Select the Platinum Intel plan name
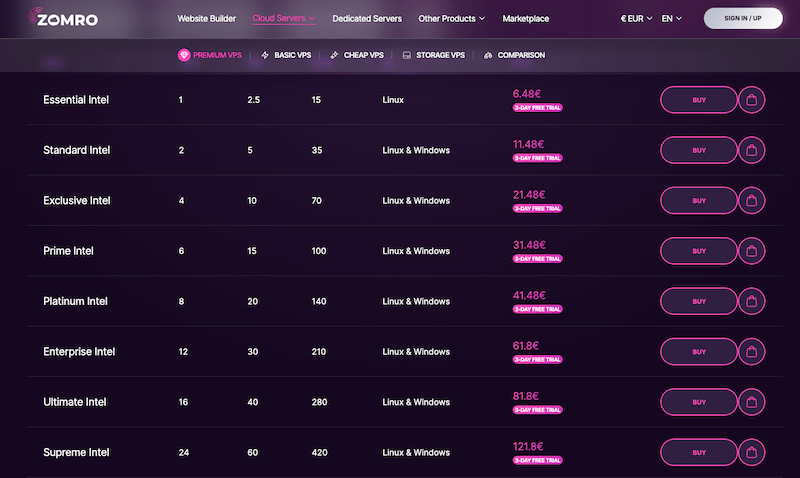The image size is (800, 478). tap(76, 301)
